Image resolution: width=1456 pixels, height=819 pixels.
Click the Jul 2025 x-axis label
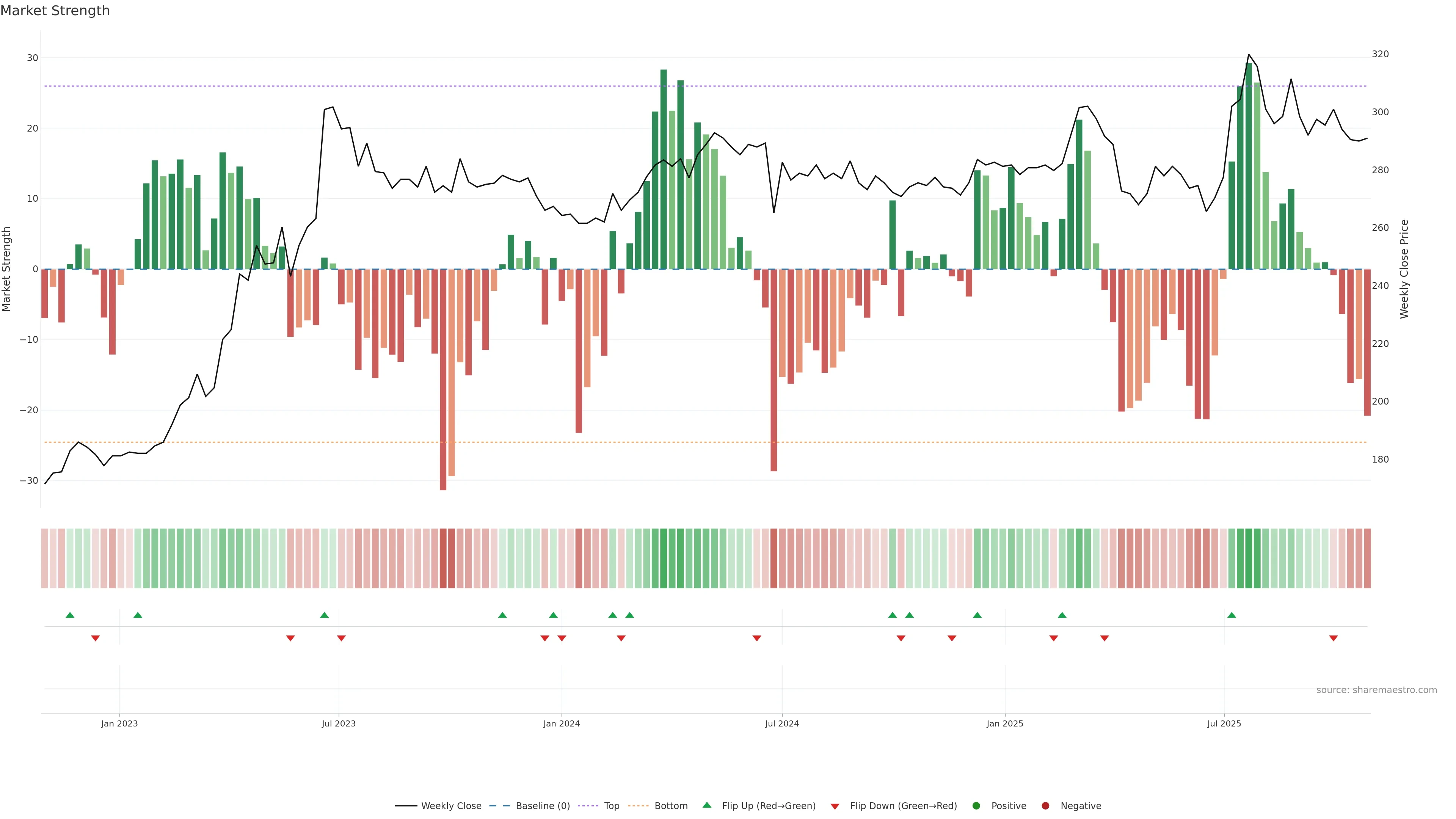[x=1224, y=723]
